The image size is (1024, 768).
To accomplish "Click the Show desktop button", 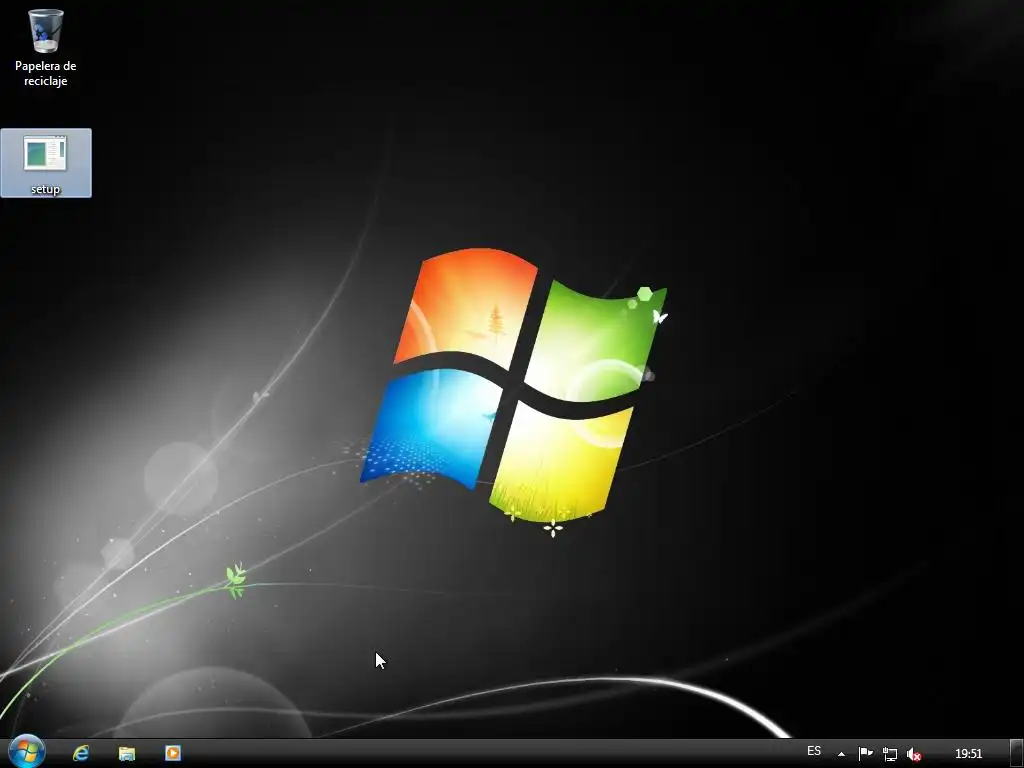I will point(1017,754).
